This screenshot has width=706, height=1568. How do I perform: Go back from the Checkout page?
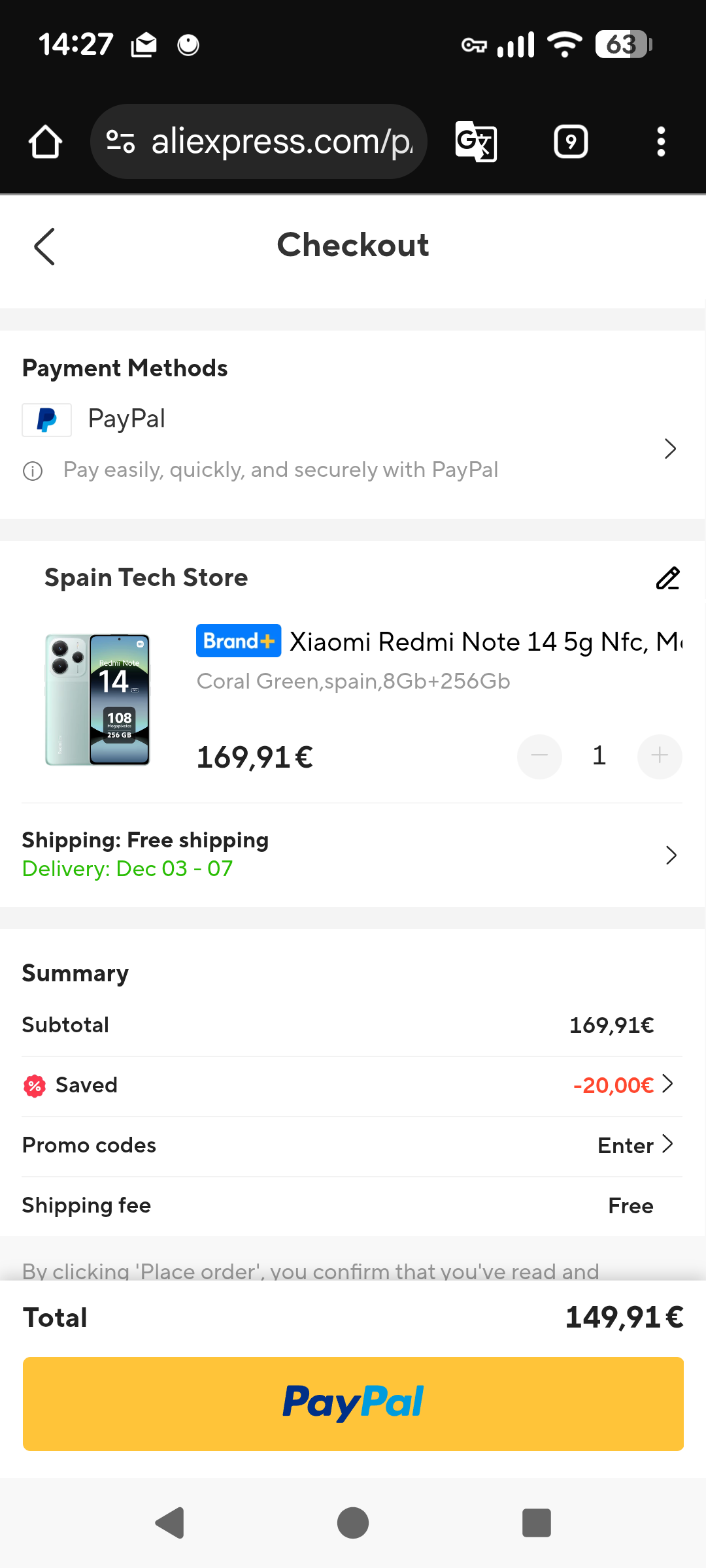point(44,247)
